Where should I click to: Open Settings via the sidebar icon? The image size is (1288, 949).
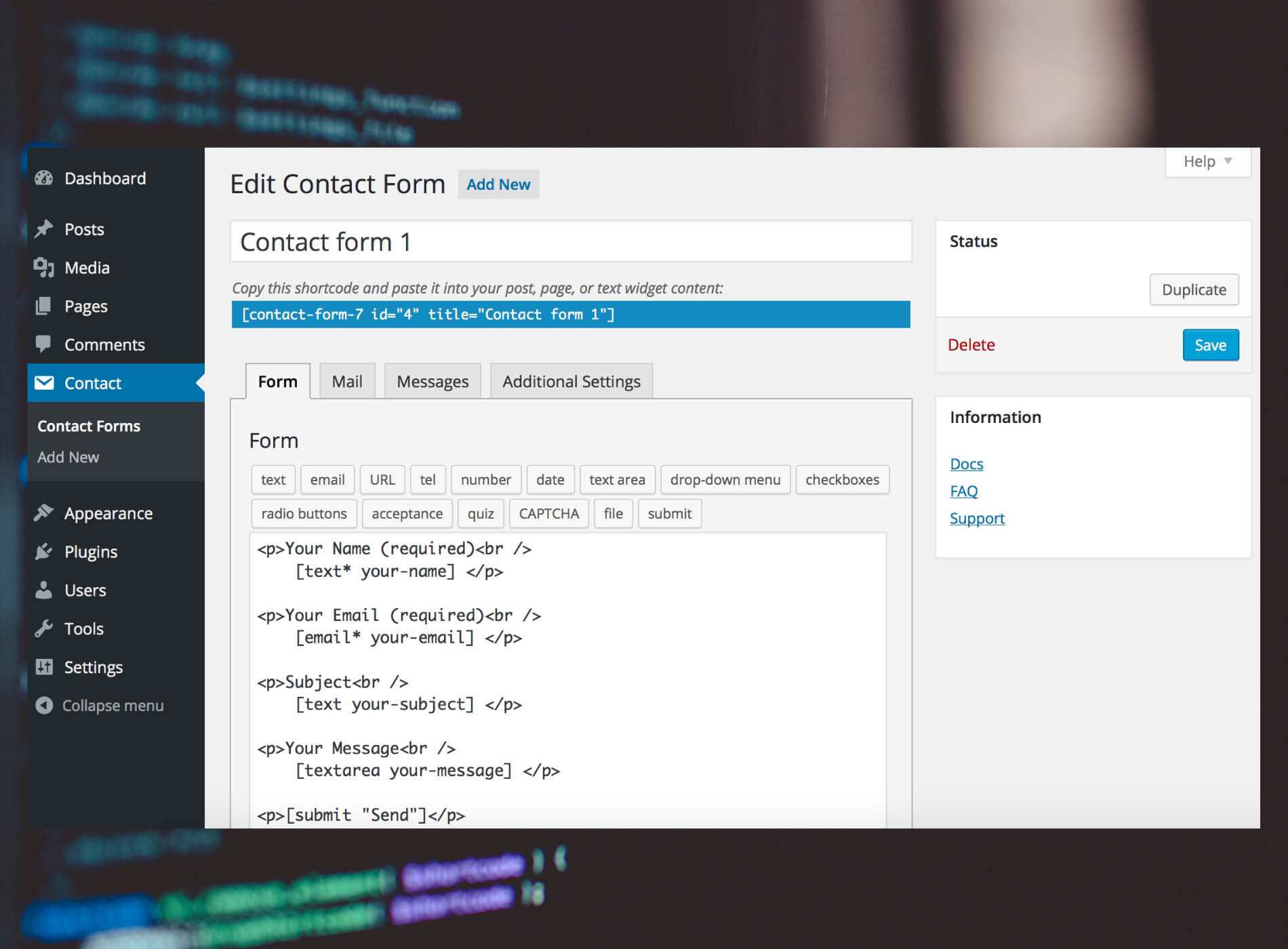coord(43,667)
